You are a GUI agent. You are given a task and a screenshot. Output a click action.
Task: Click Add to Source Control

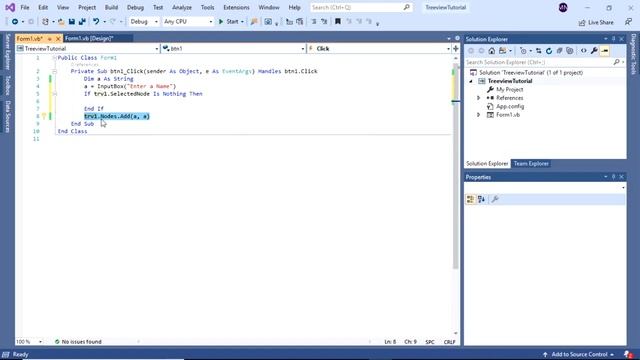pos(579,354)
